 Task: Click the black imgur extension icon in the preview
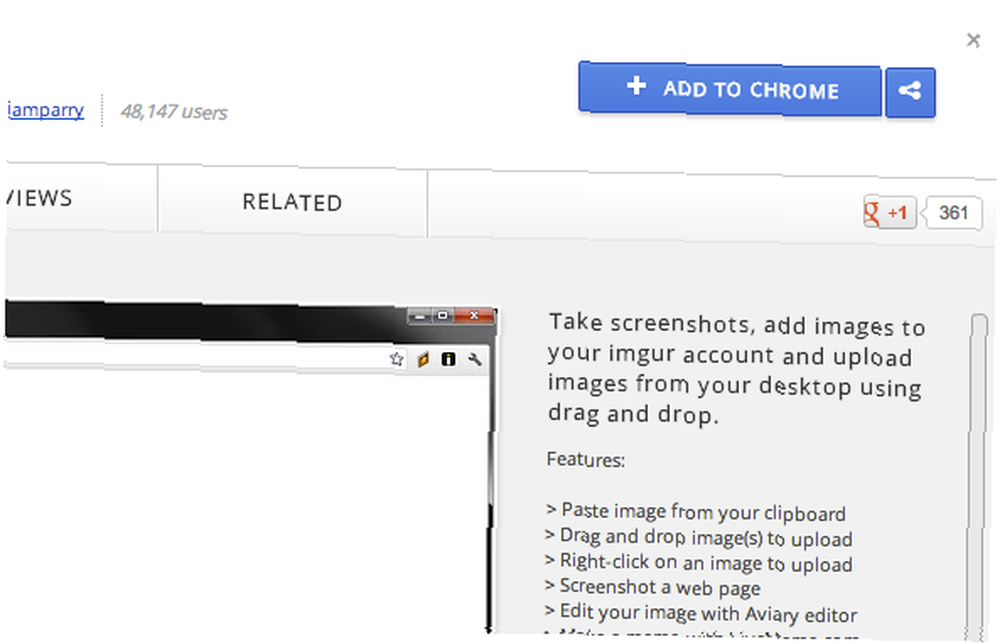coord(448,359)
